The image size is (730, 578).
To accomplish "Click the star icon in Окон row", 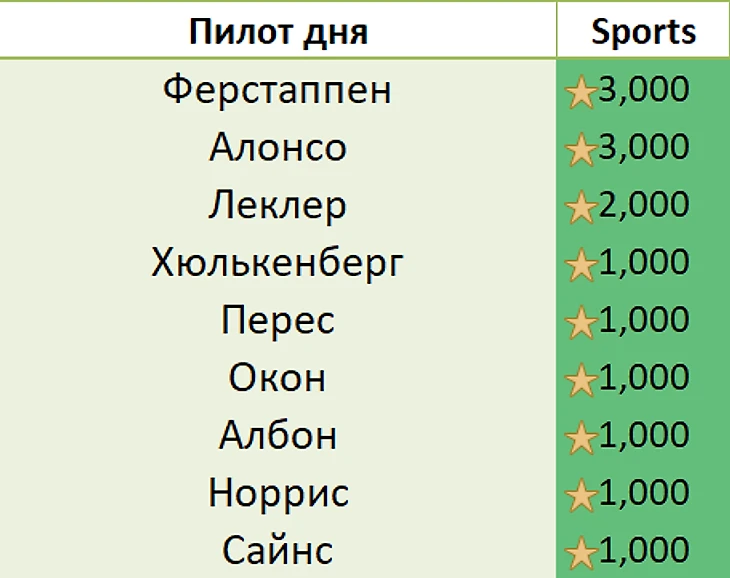I will click(580, 381).
